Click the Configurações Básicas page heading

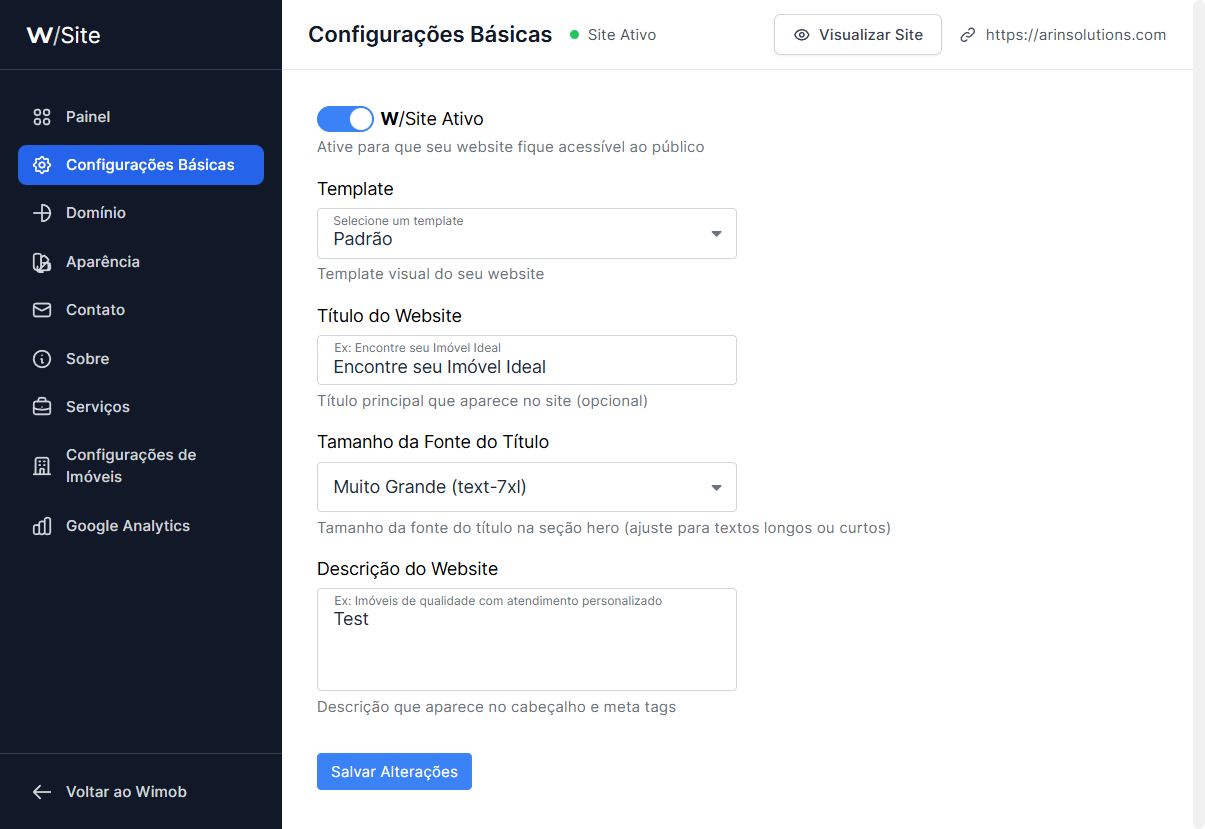click(x=430, y=35)
